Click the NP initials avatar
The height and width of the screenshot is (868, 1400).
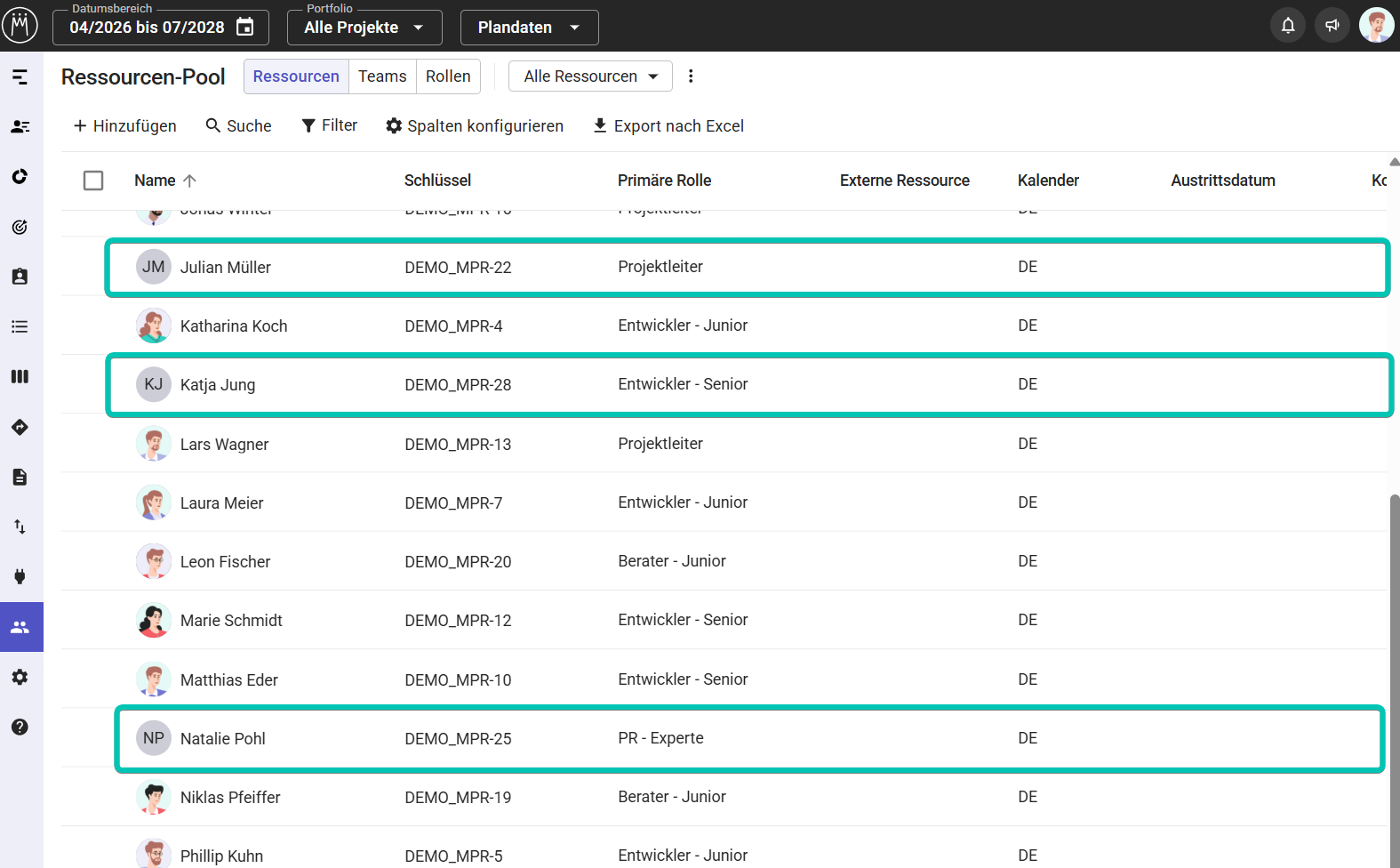coord(154,738)
